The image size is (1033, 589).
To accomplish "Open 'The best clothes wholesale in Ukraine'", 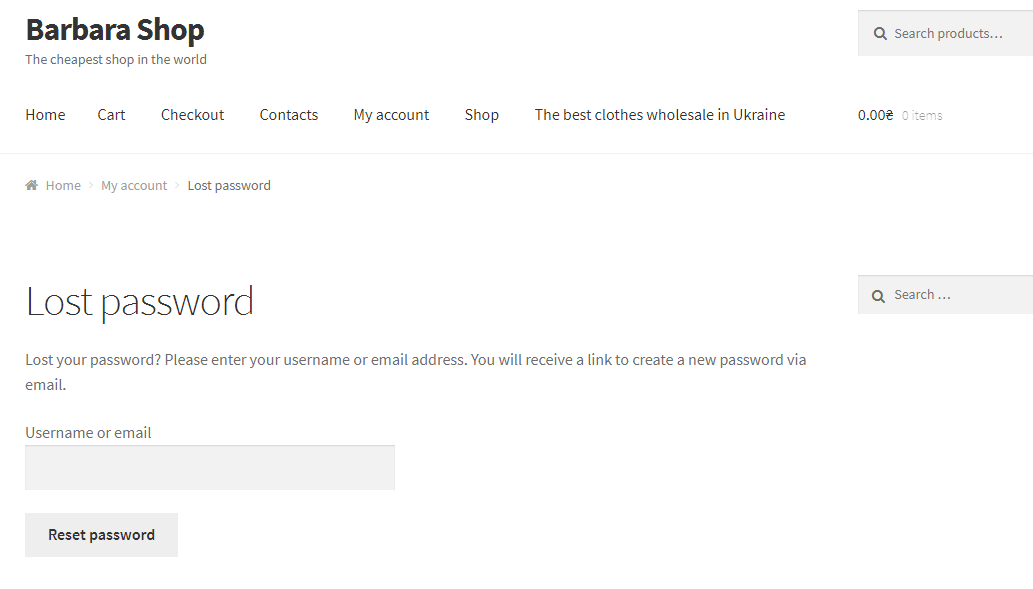I will click(659, 115).
